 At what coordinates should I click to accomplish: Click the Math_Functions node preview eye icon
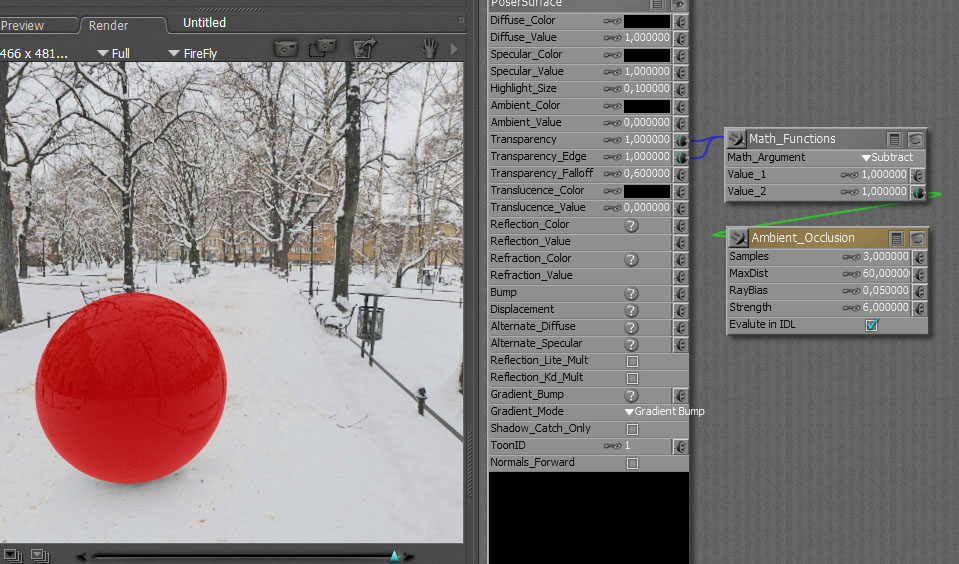pyautogui.click(x=915, y=140)
